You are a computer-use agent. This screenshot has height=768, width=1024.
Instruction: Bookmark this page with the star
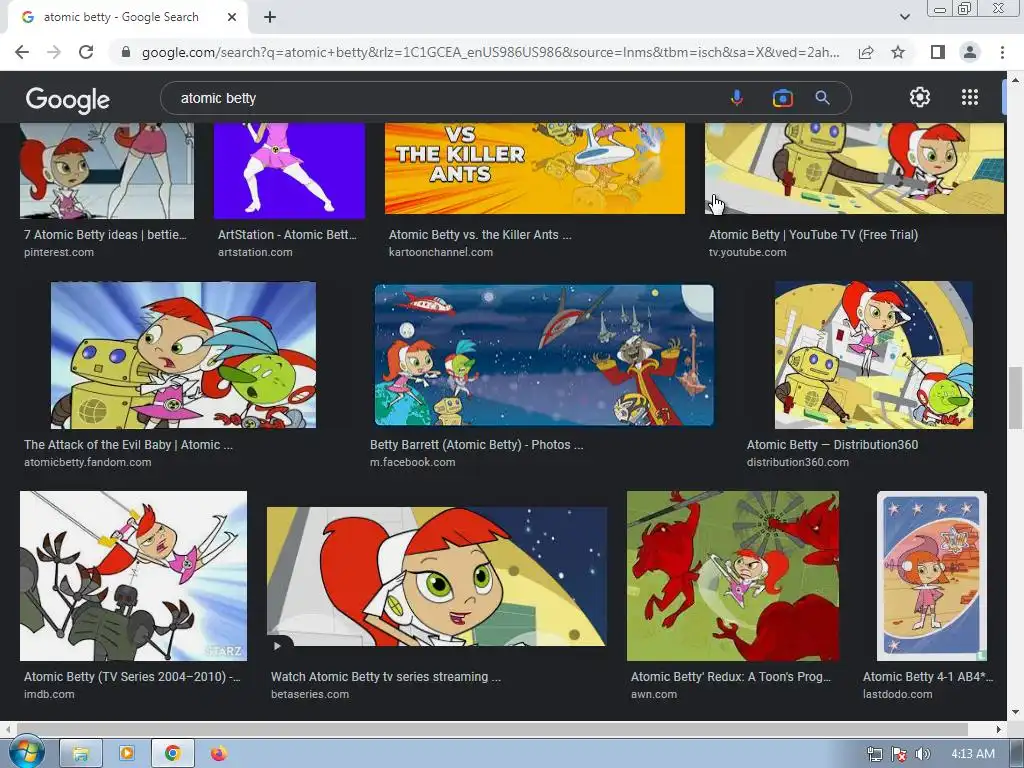click(x=898, y=52)
